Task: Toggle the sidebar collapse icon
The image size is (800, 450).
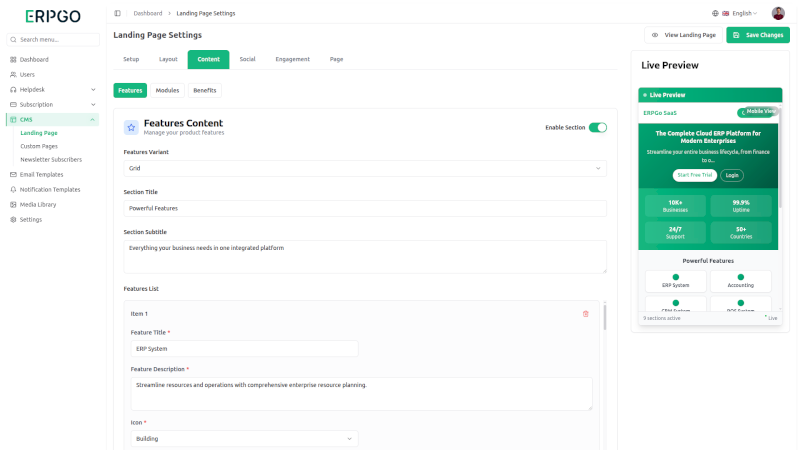Action: tap(117, 13)
